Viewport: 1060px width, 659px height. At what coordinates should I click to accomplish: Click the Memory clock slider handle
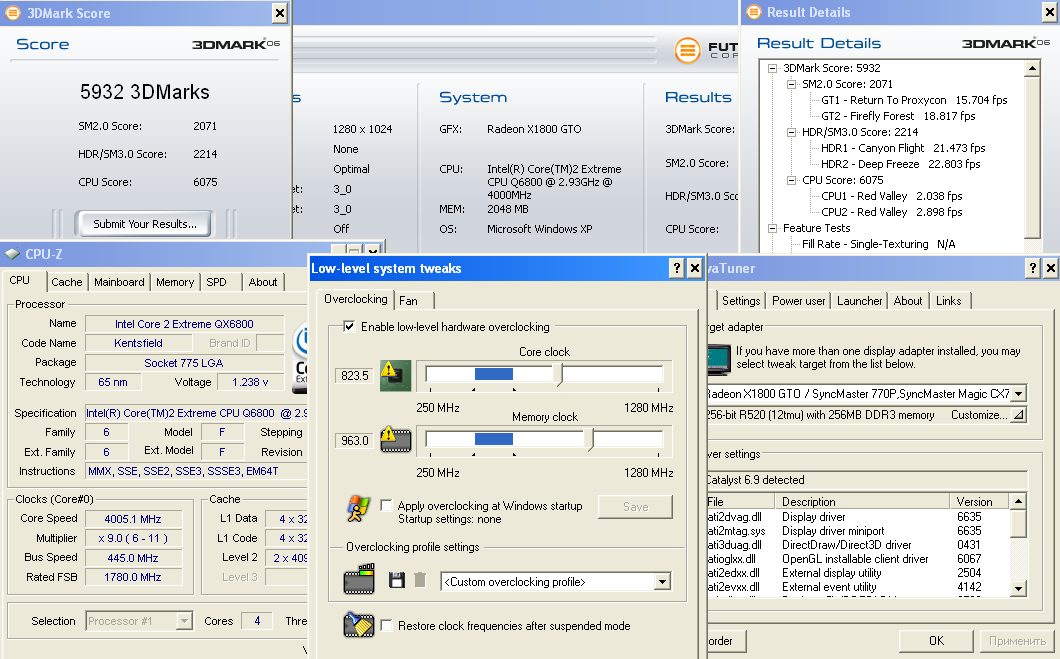[x=589, y=439]
